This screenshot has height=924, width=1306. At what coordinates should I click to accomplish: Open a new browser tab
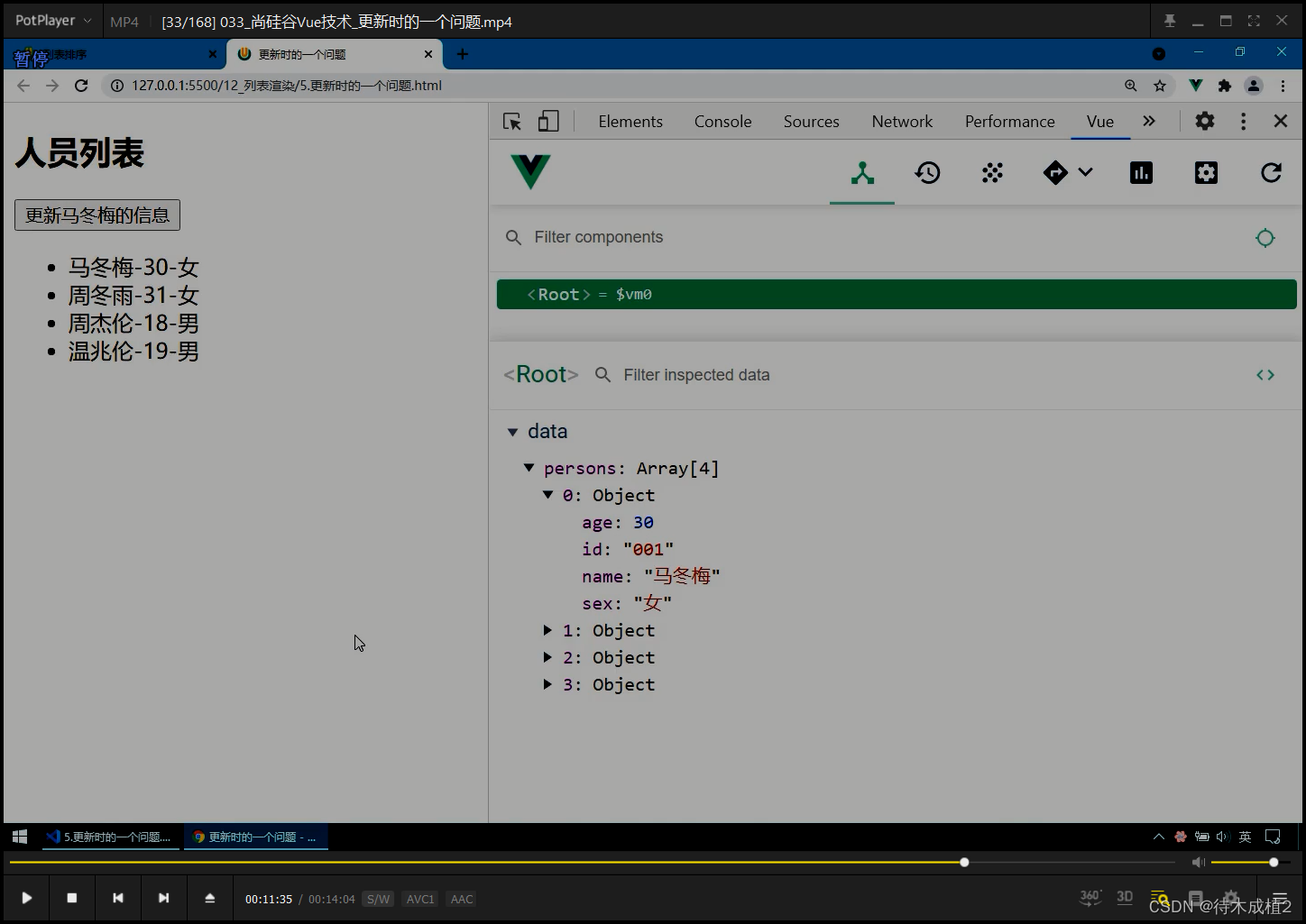pyautogui.click(x=462, y=54)
